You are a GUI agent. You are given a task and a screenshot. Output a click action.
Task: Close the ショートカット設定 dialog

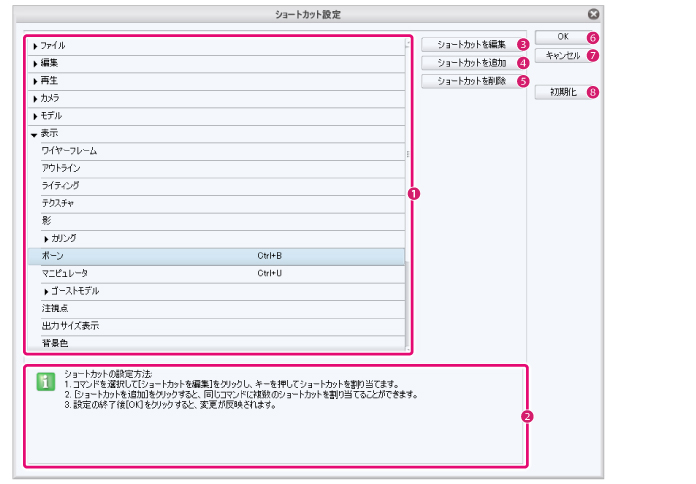click(593, 14)
